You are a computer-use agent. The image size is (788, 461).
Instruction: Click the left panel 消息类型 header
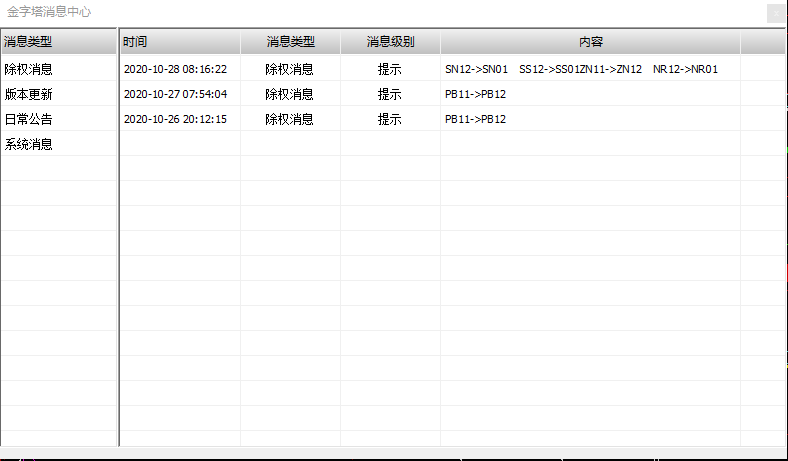[x=58, y=42]
